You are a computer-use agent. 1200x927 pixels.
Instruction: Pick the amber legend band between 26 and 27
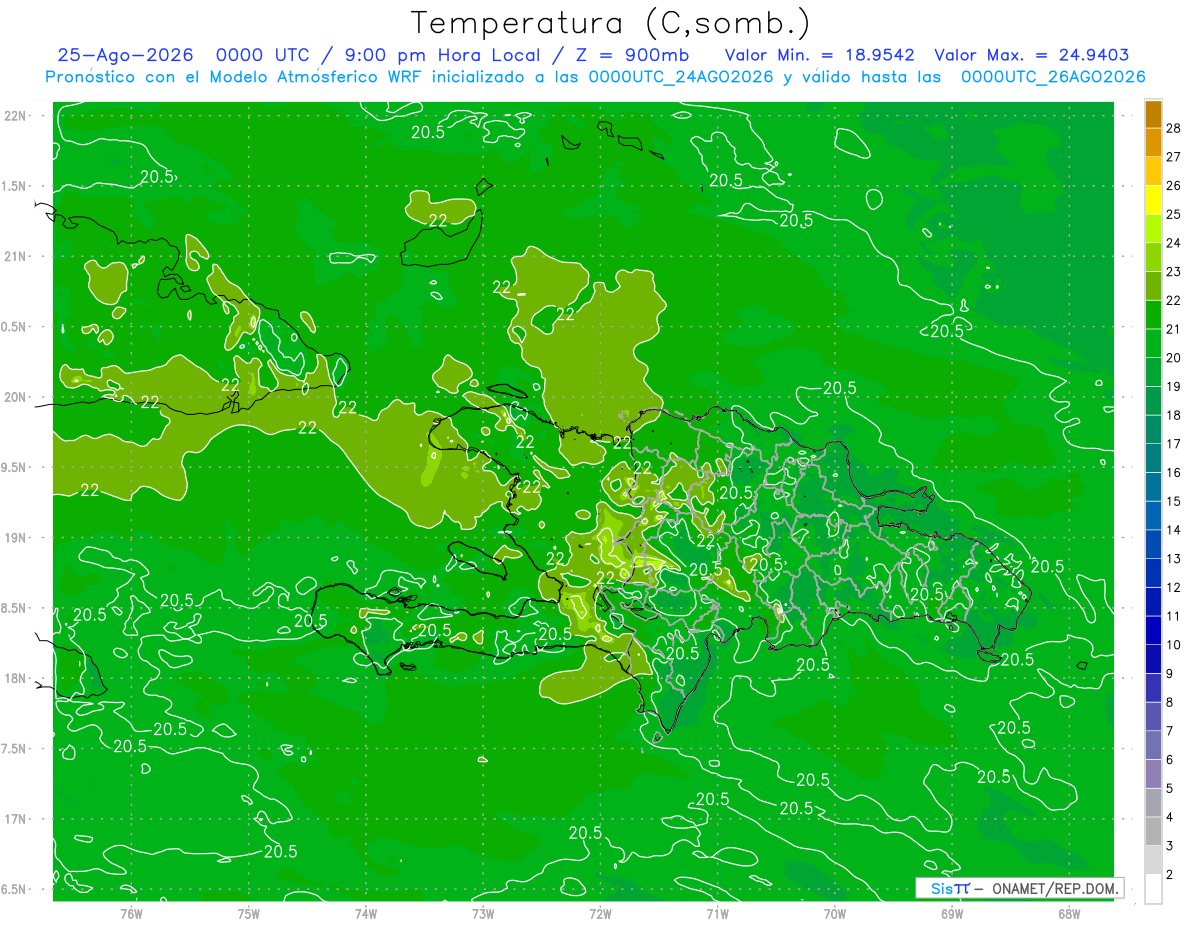click(x=1153, y=171)
